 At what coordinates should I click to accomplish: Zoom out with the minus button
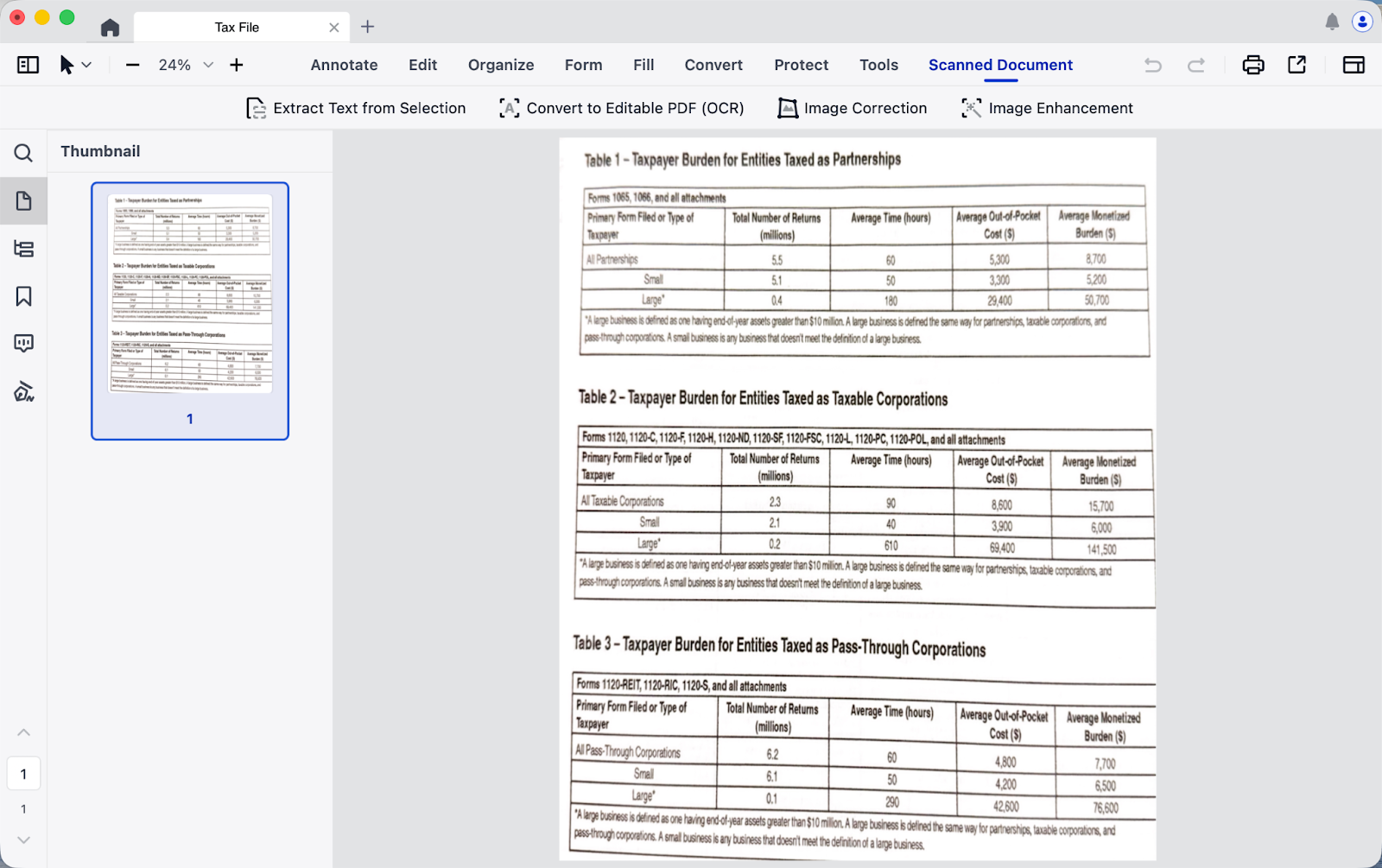(x=132, y=65)
